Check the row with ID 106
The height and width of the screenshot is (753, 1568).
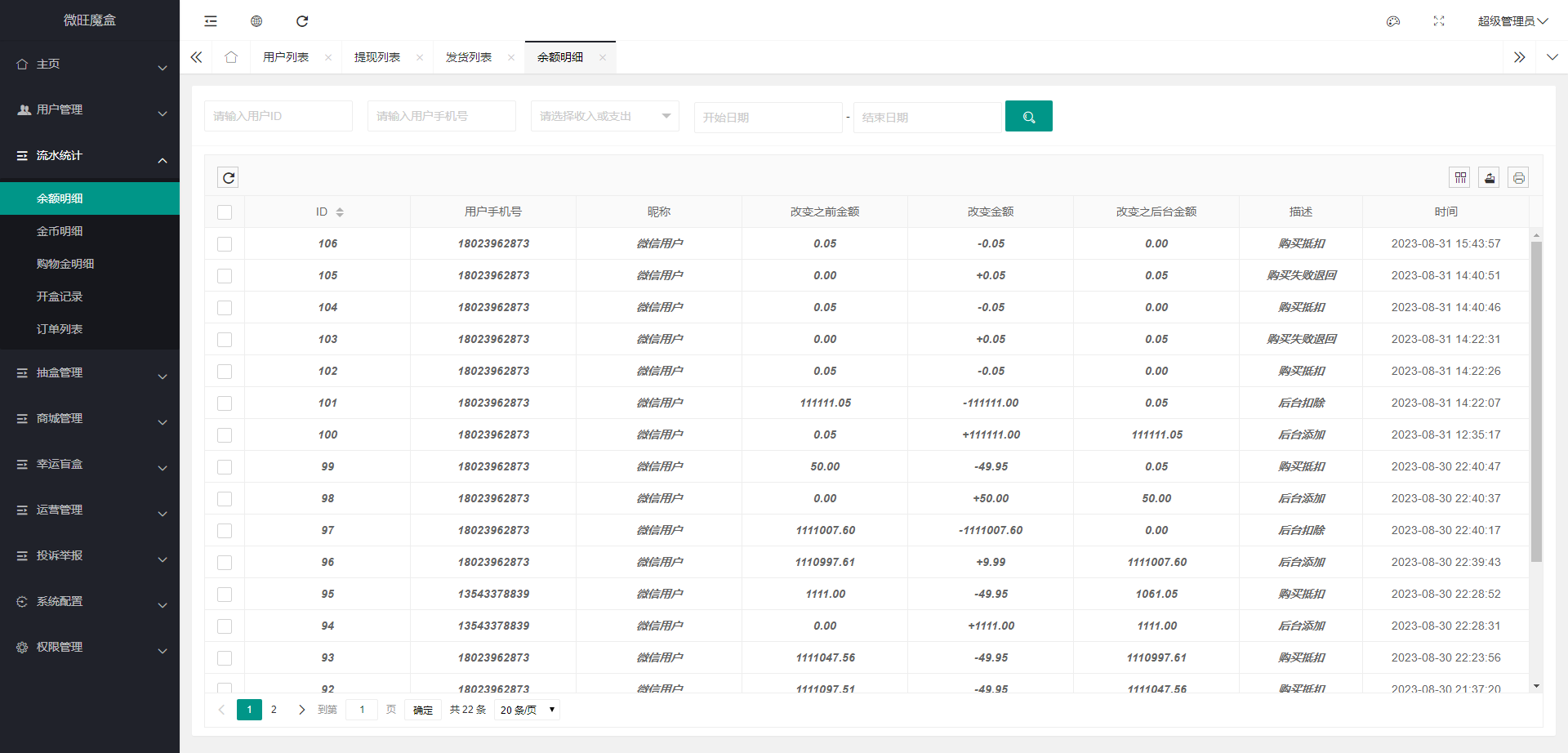click(x=225, y=244)
